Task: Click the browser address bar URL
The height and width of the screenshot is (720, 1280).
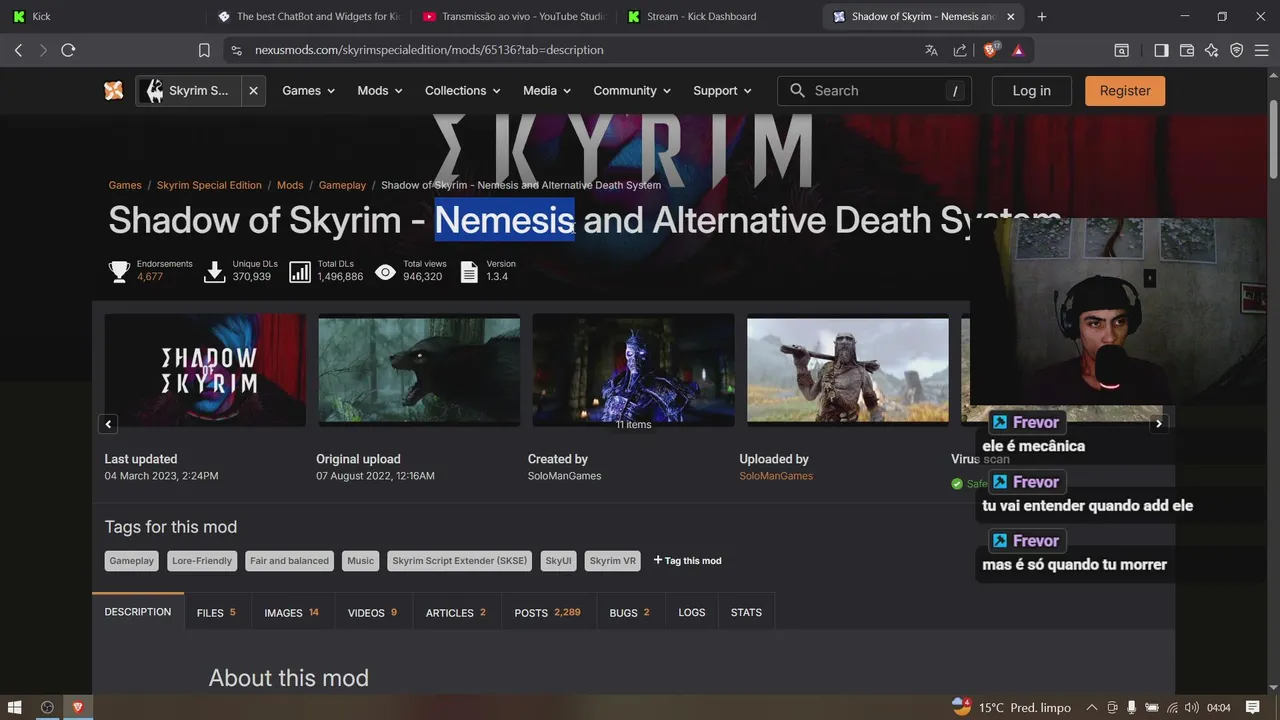Action: [x=429, y=50]
